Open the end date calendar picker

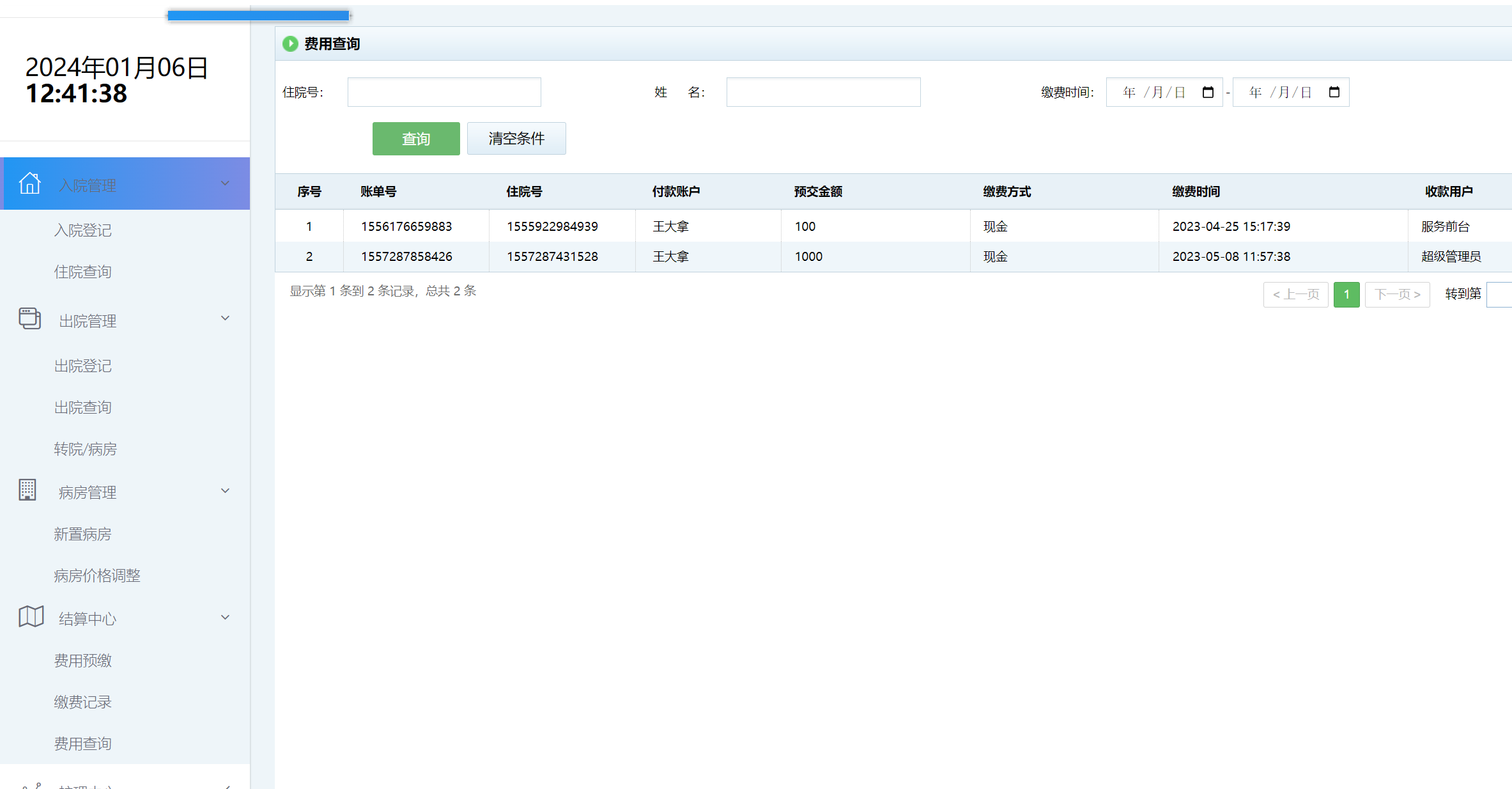1335,91
